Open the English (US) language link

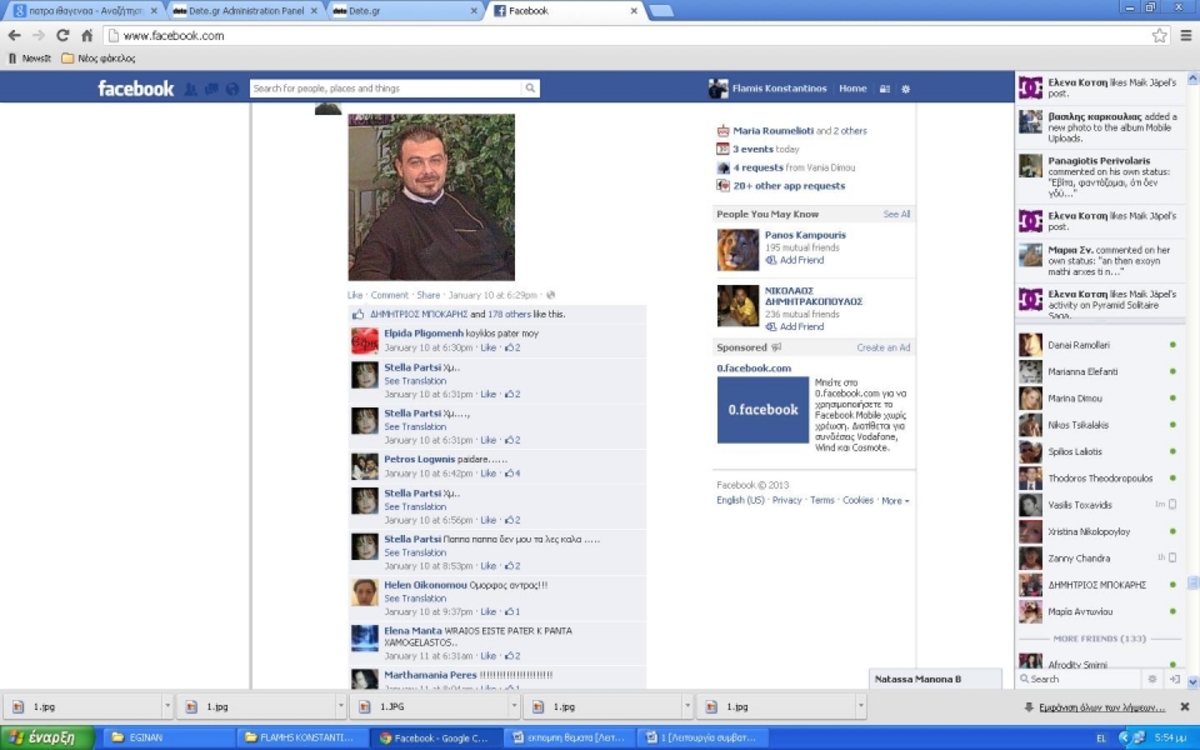click(741, 500)
